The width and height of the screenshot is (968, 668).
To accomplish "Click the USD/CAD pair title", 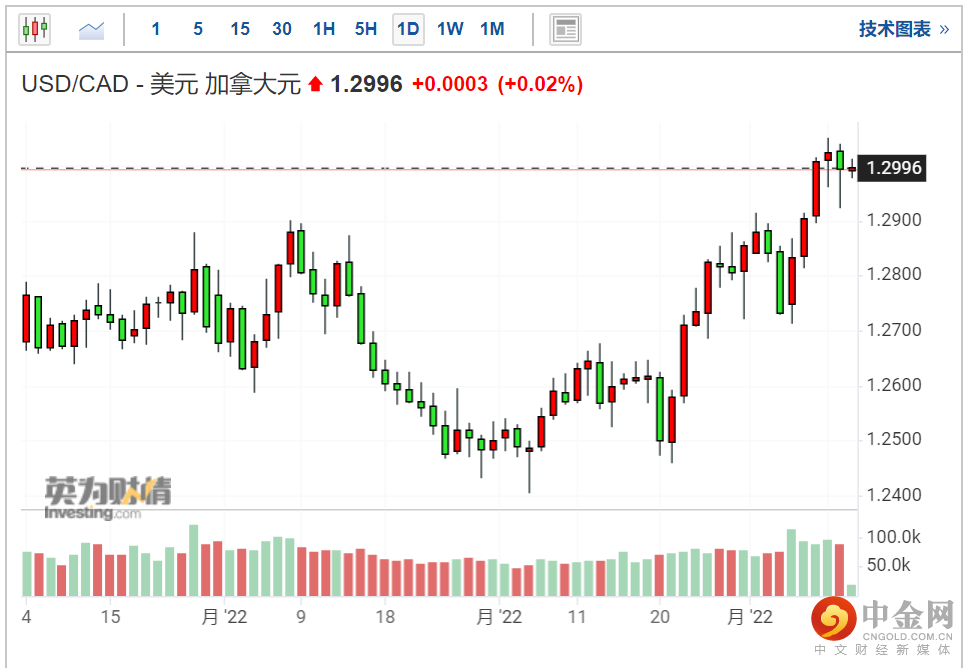I will click(161, 85).
